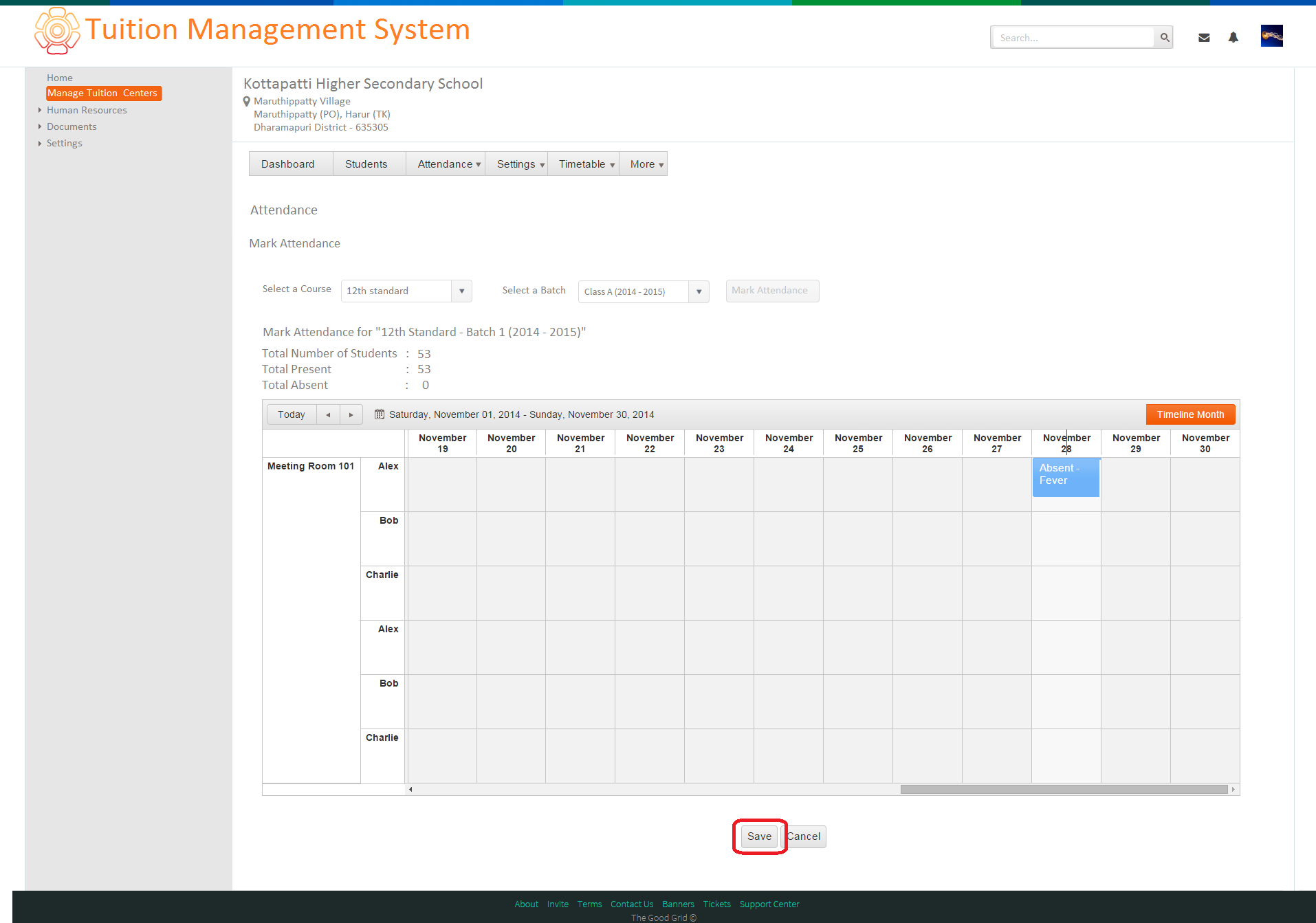Click the Tuition Management System logo
This screenshot has width=1316, height=923.
(57, 30)
